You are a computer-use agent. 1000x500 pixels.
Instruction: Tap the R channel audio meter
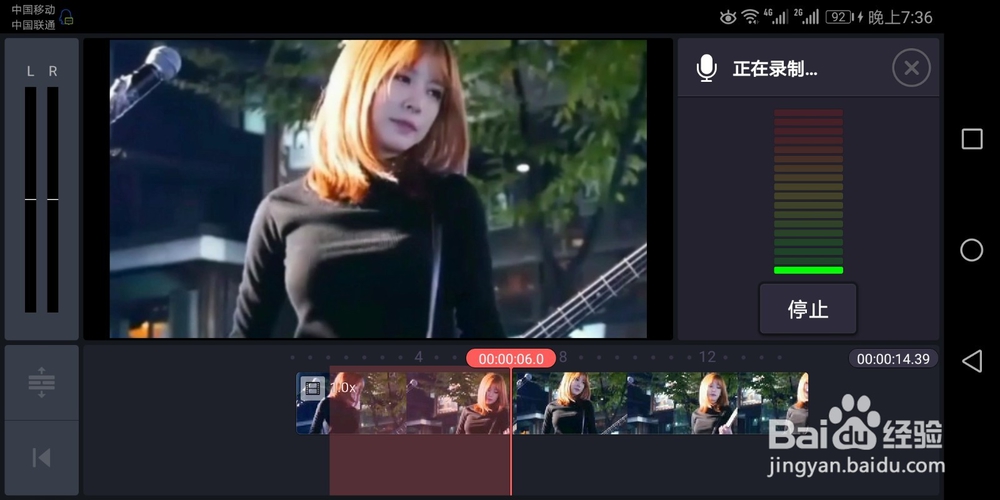(x=53, y=200)
